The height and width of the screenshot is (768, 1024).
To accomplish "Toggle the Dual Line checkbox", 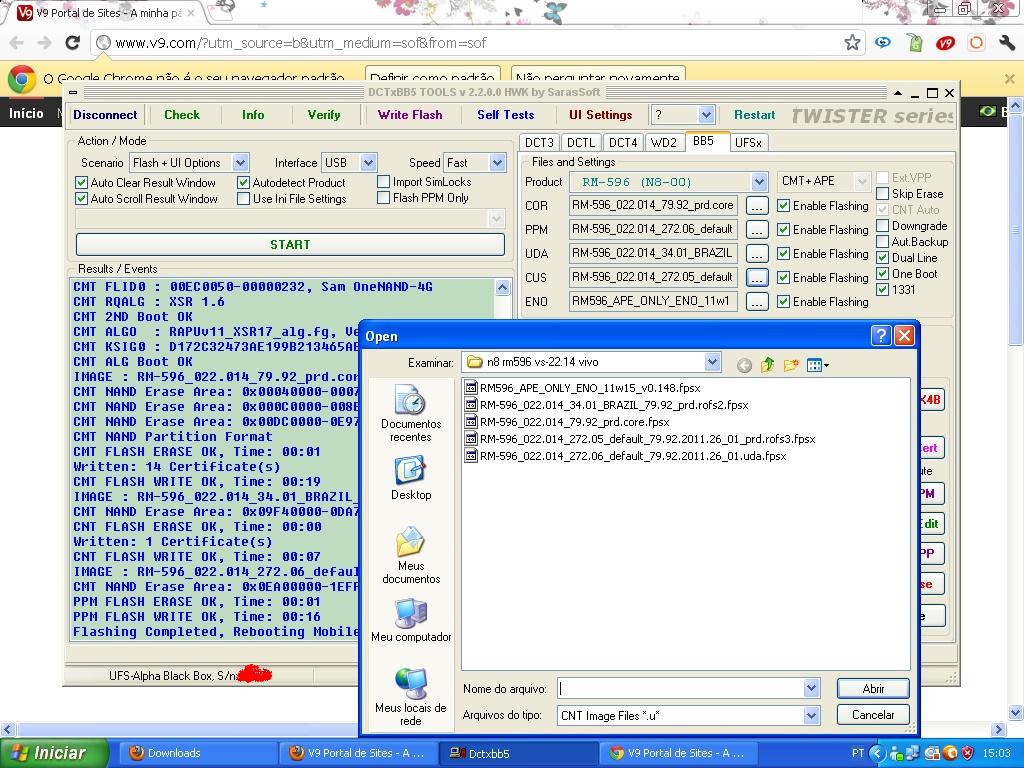I will [882, 258].
